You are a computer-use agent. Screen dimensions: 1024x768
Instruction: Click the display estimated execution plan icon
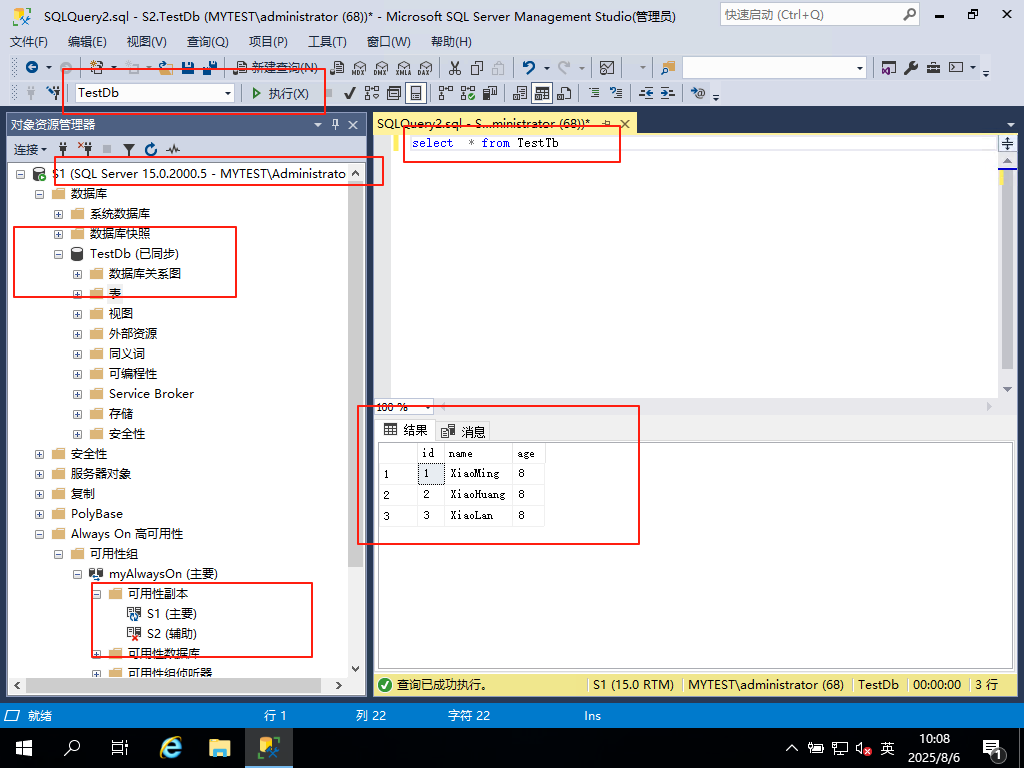(372, 93)
